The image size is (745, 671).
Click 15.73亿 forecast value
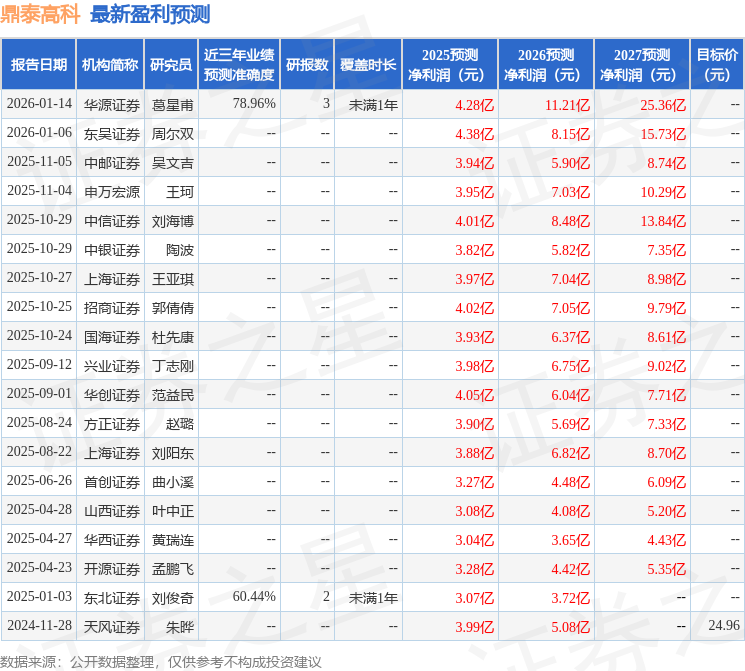pyautogui.click(x=663, y=134)
